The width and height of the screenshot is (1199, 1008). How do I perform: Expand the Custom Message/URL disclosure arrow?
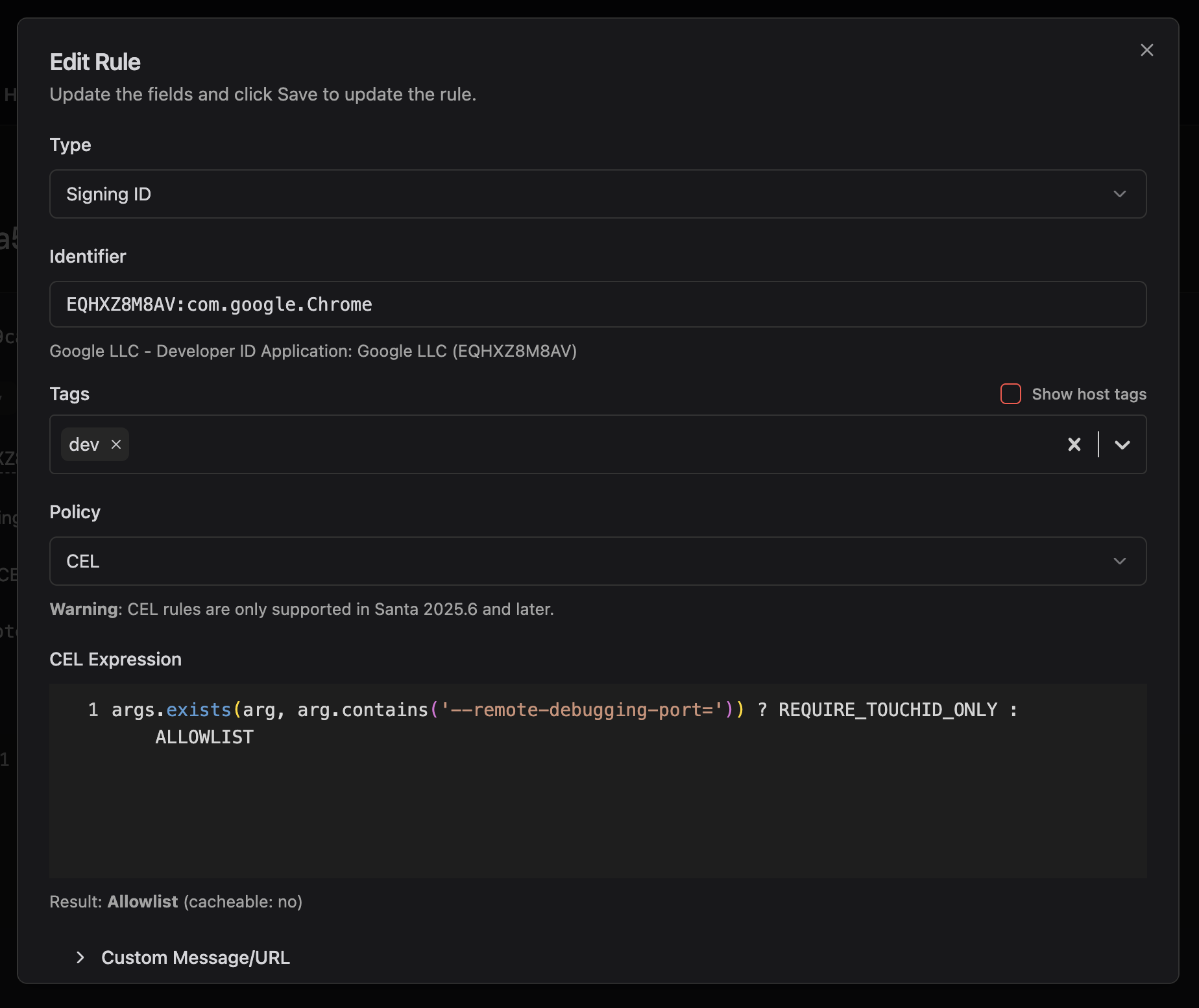(x=80, y=957)
